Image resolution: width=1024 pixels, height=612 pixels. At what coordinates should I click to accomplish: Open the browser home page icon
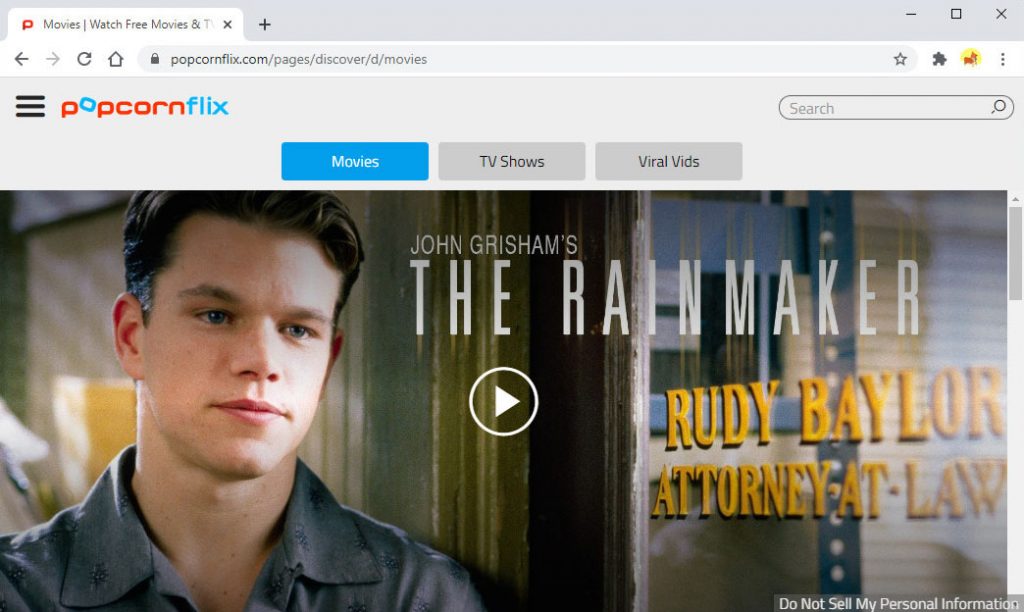coord(116,59)
